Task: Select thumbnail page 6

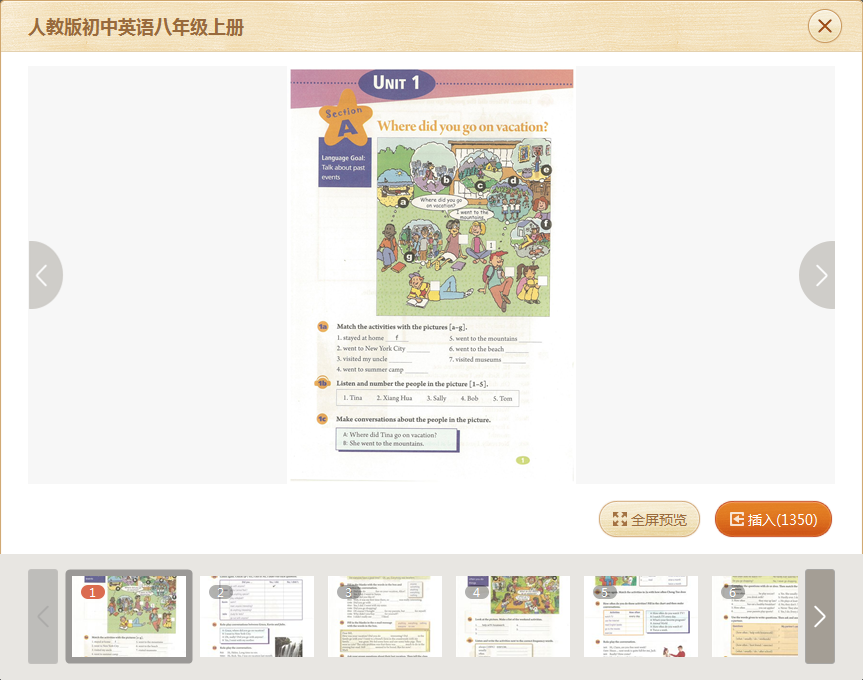Action: tap(755, 616)
